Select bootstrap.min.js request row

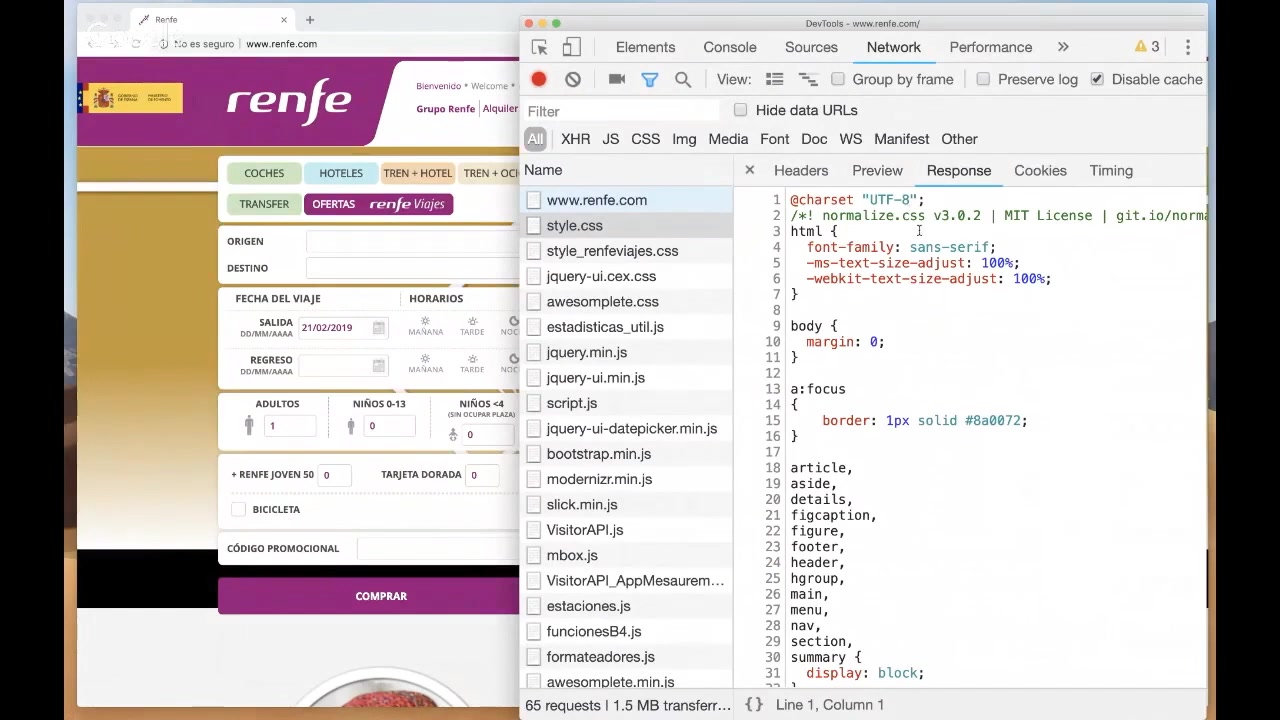point(627,454)
